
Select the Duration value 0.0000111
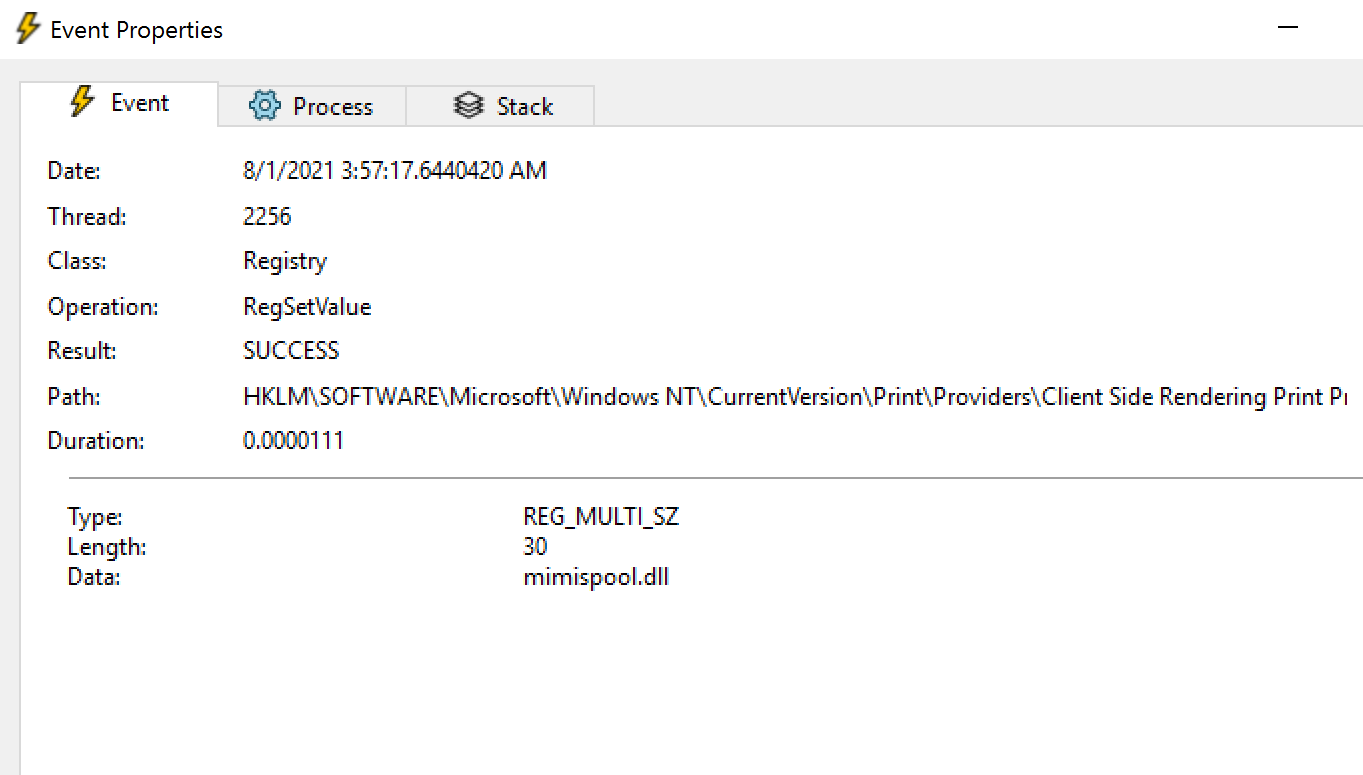(293, 441)
